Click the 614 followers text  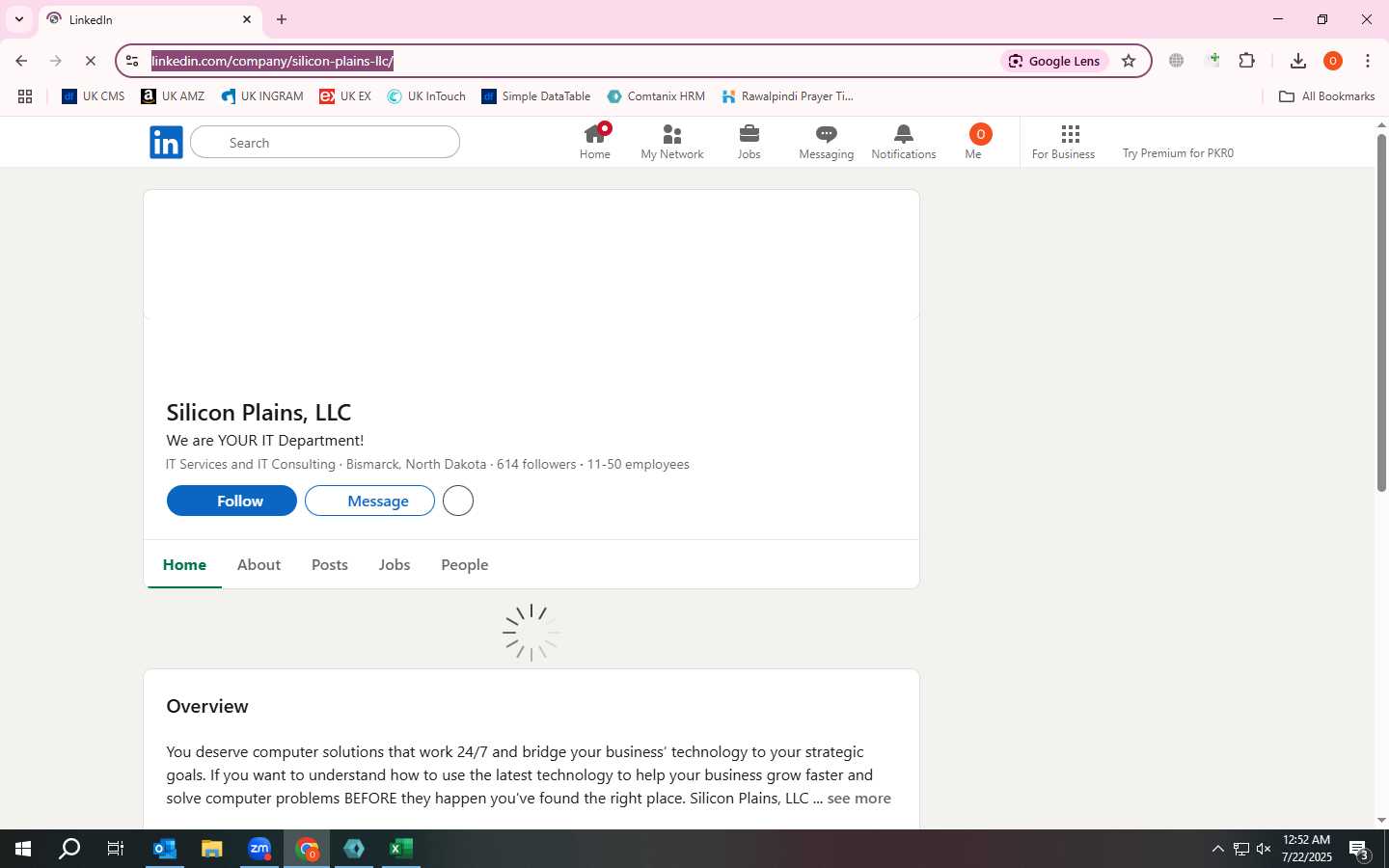pyautogui.click(x=536, y=464)
